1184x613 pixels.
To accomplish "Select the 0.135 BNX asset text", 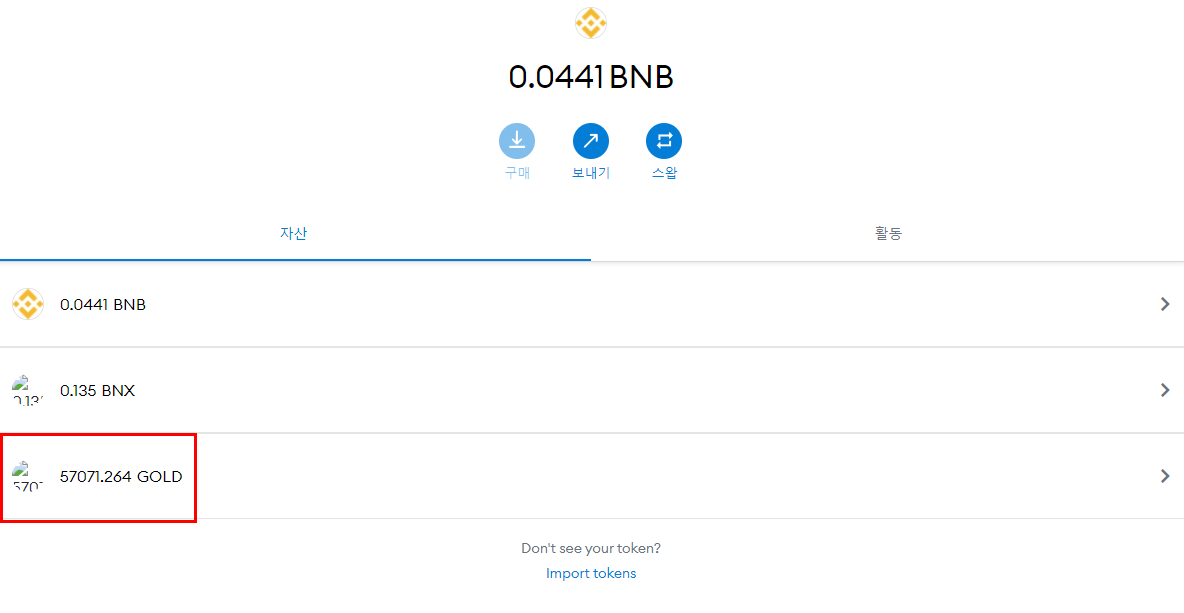I will pos(97,391).
